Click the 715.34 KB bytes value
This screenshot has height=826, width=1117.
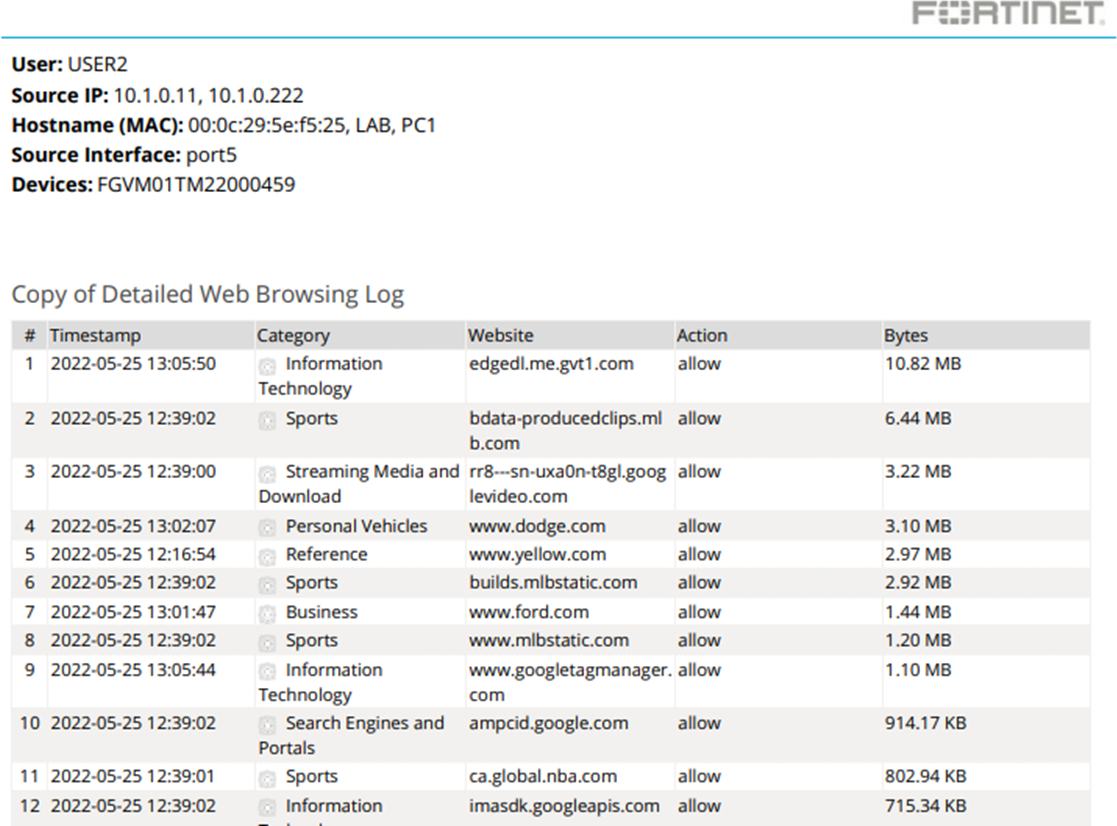tap(925, 806)
